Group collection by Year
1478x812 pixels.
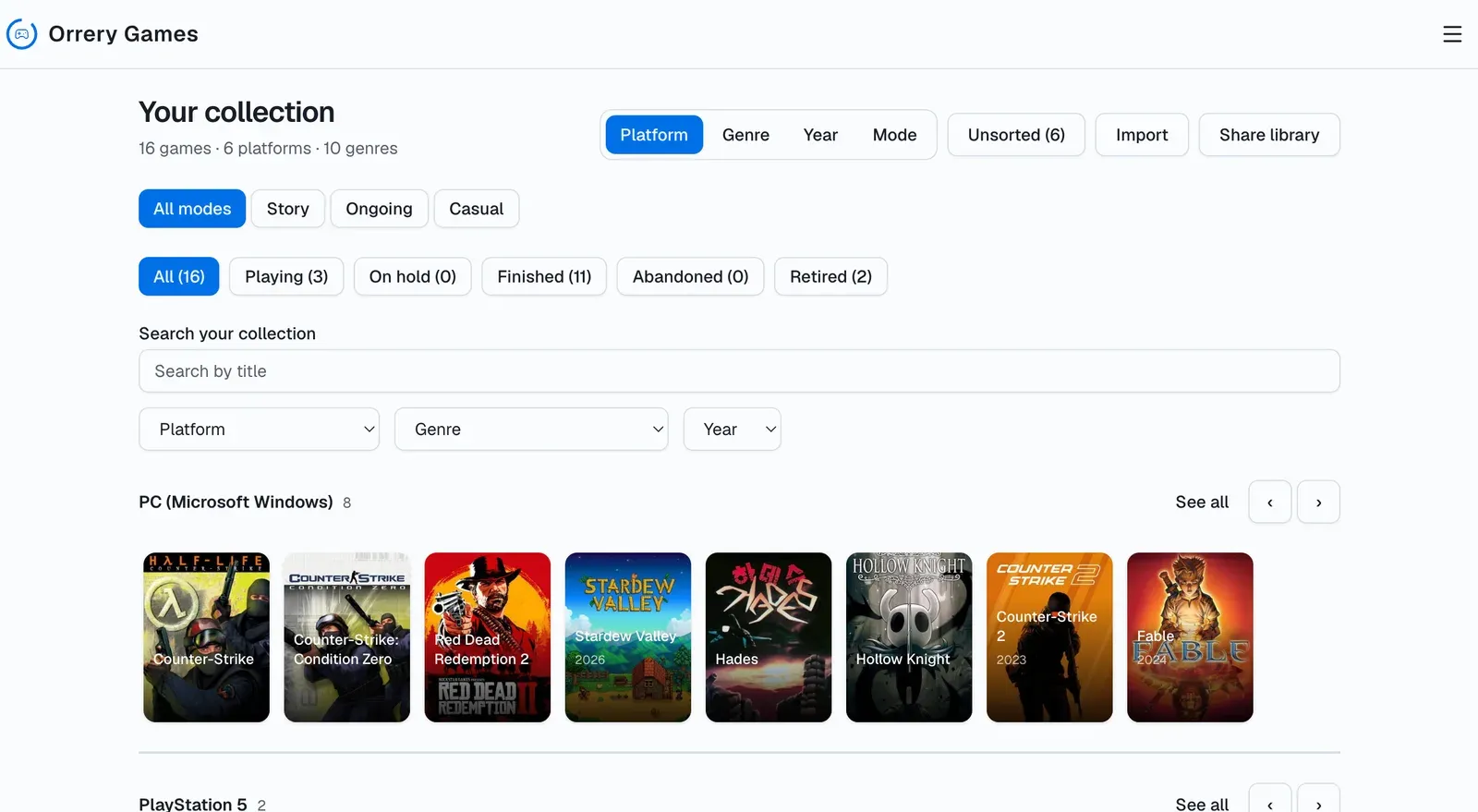820,135
